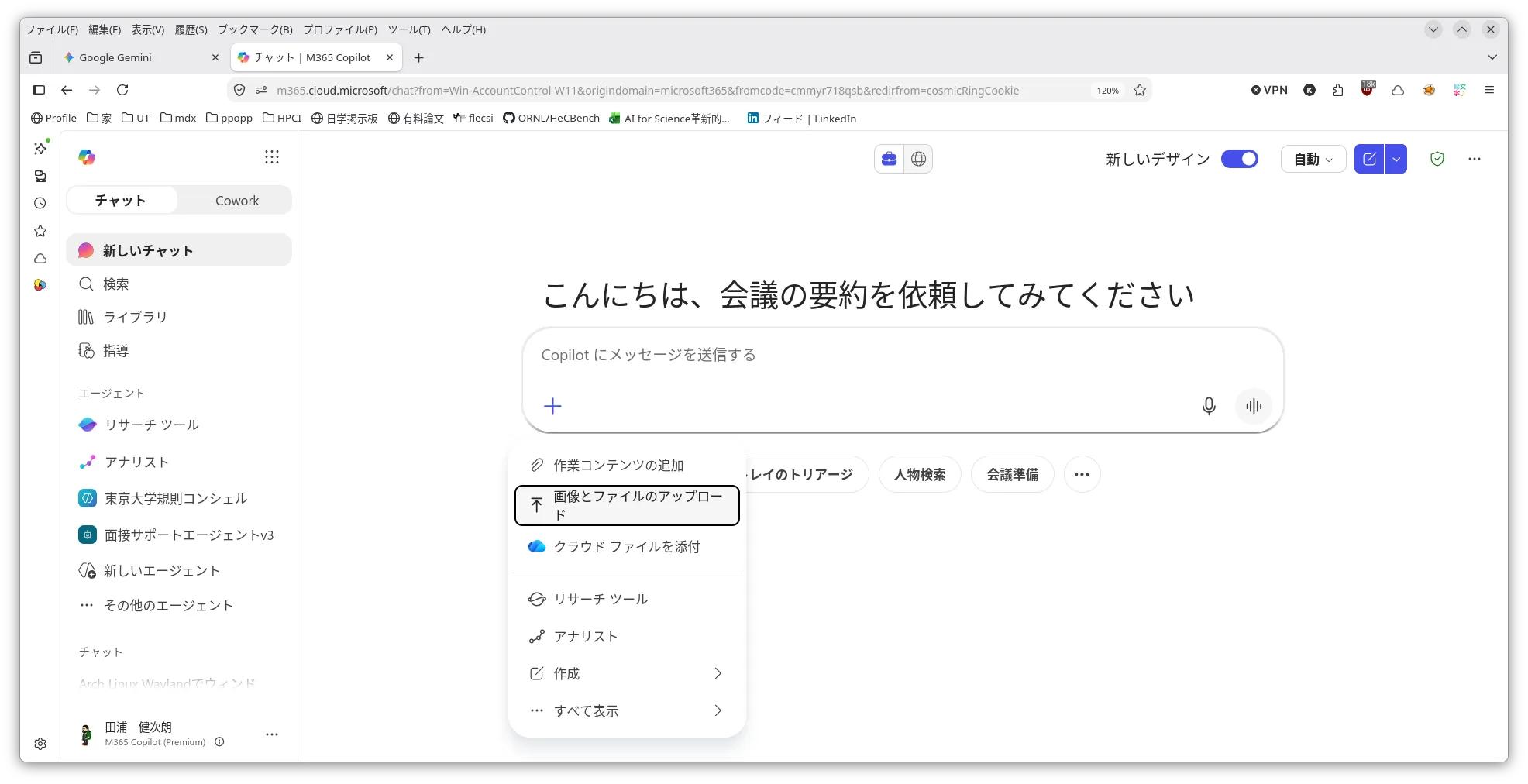Open a new browser tab
The image size is (1528, 784).
(419, 57)
